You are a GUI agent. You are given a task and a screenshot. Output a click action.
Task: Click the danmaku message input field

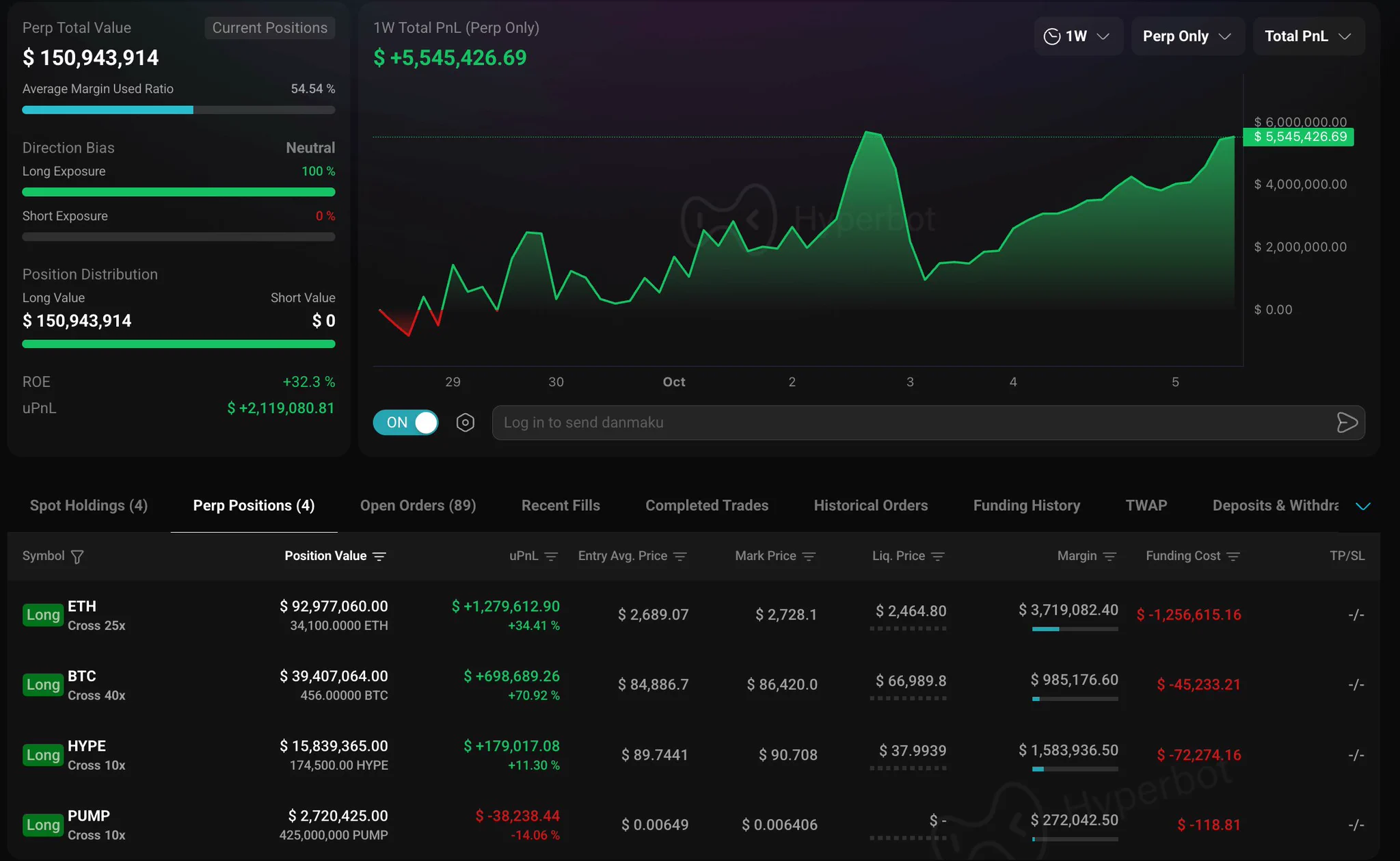click(x=928, y=423)
